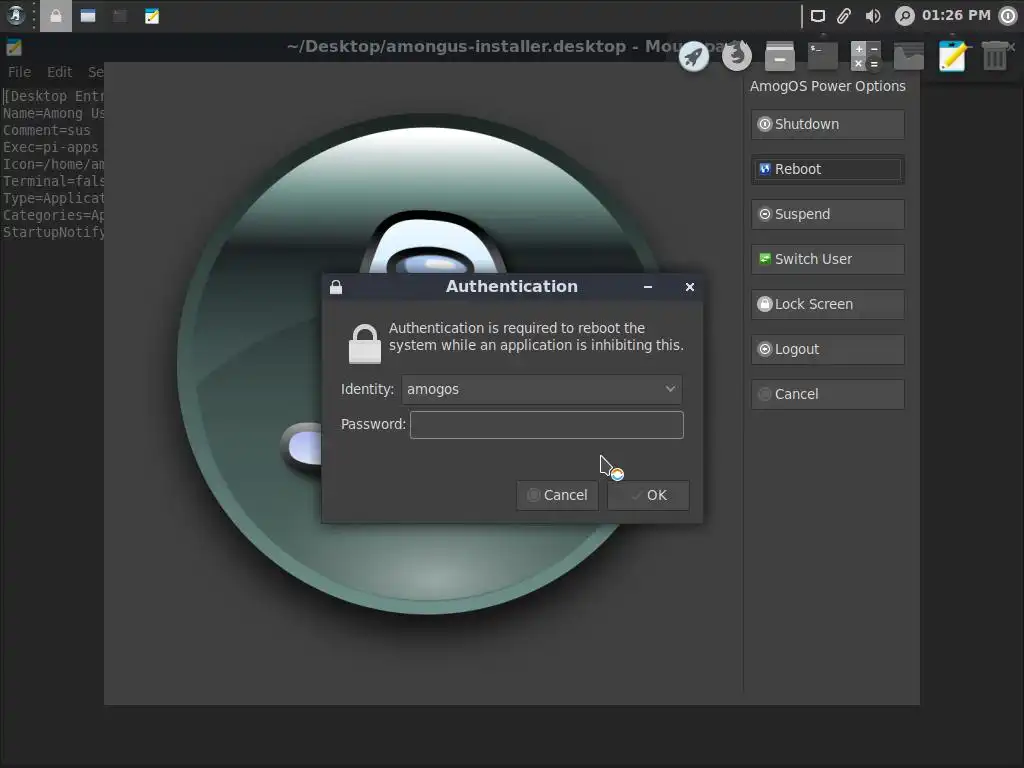Open the volume control tray icon
The width and height of the screenshot is (1024, 768).
pos(873,16)
